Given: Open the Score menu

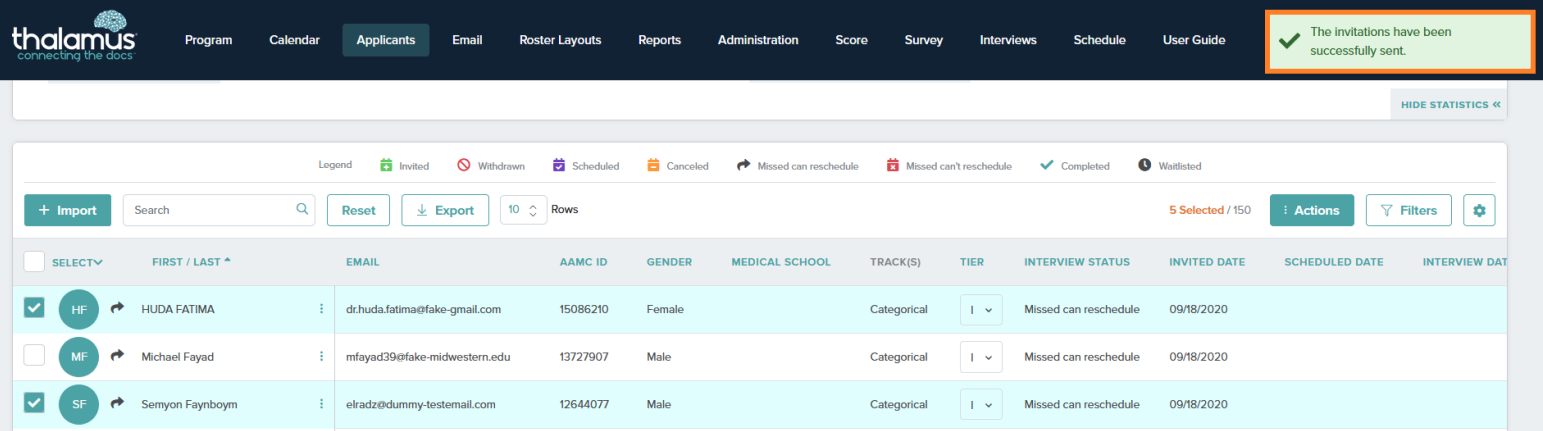Looking at the screenshot, I should [x=852, y=40].
